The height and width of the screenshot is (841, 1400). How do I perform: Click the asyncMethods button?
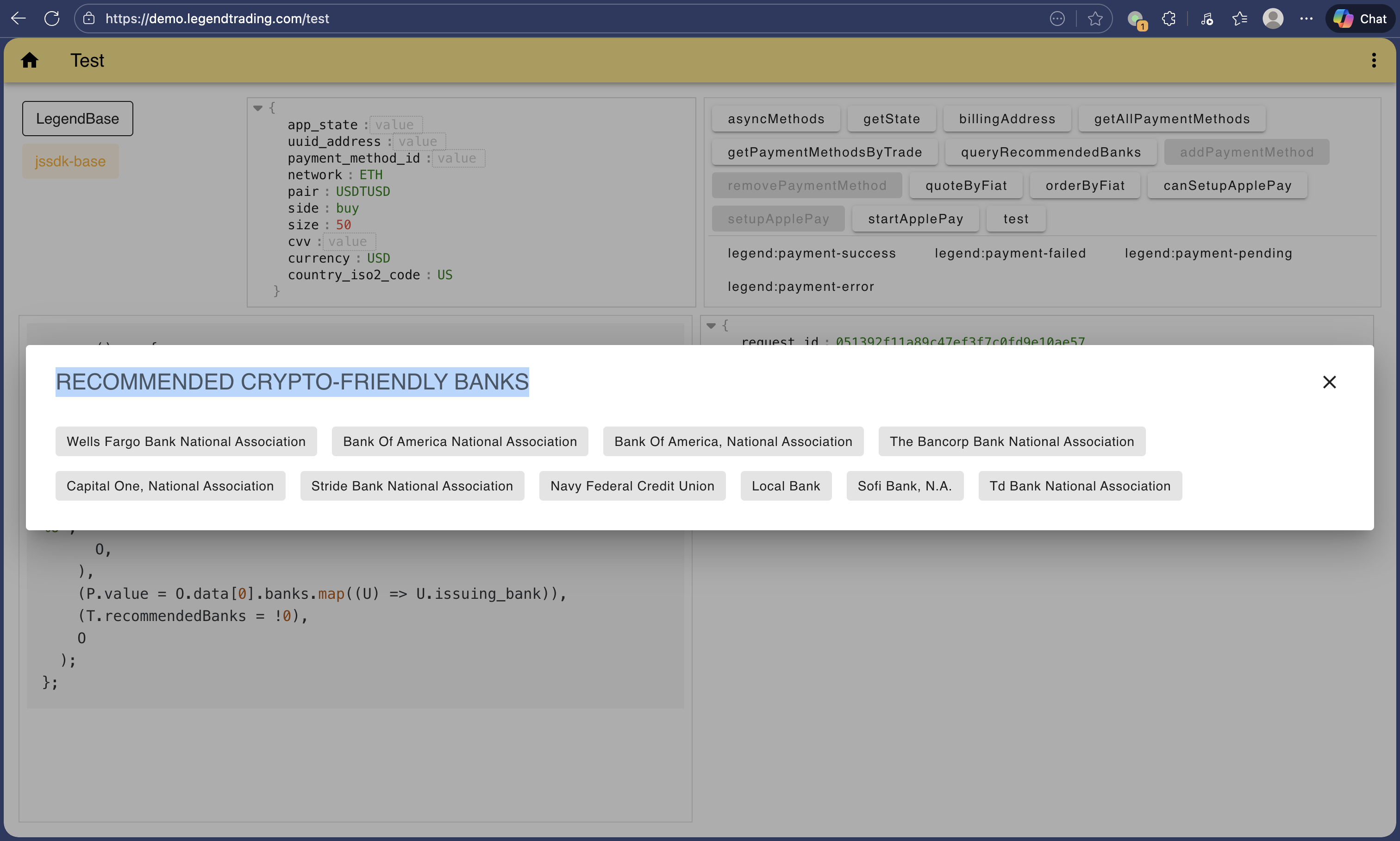[x=775, y=119]
